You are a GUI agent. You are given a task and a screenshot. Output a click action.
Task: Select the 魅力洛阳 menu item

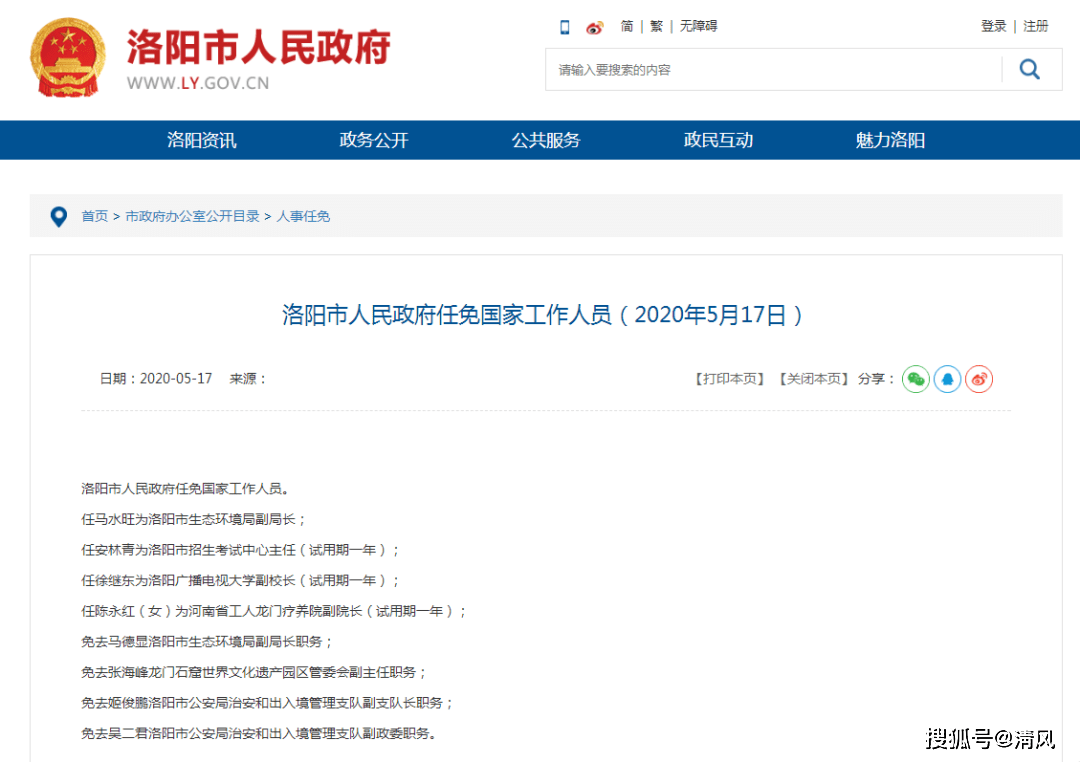click(889, 140)
